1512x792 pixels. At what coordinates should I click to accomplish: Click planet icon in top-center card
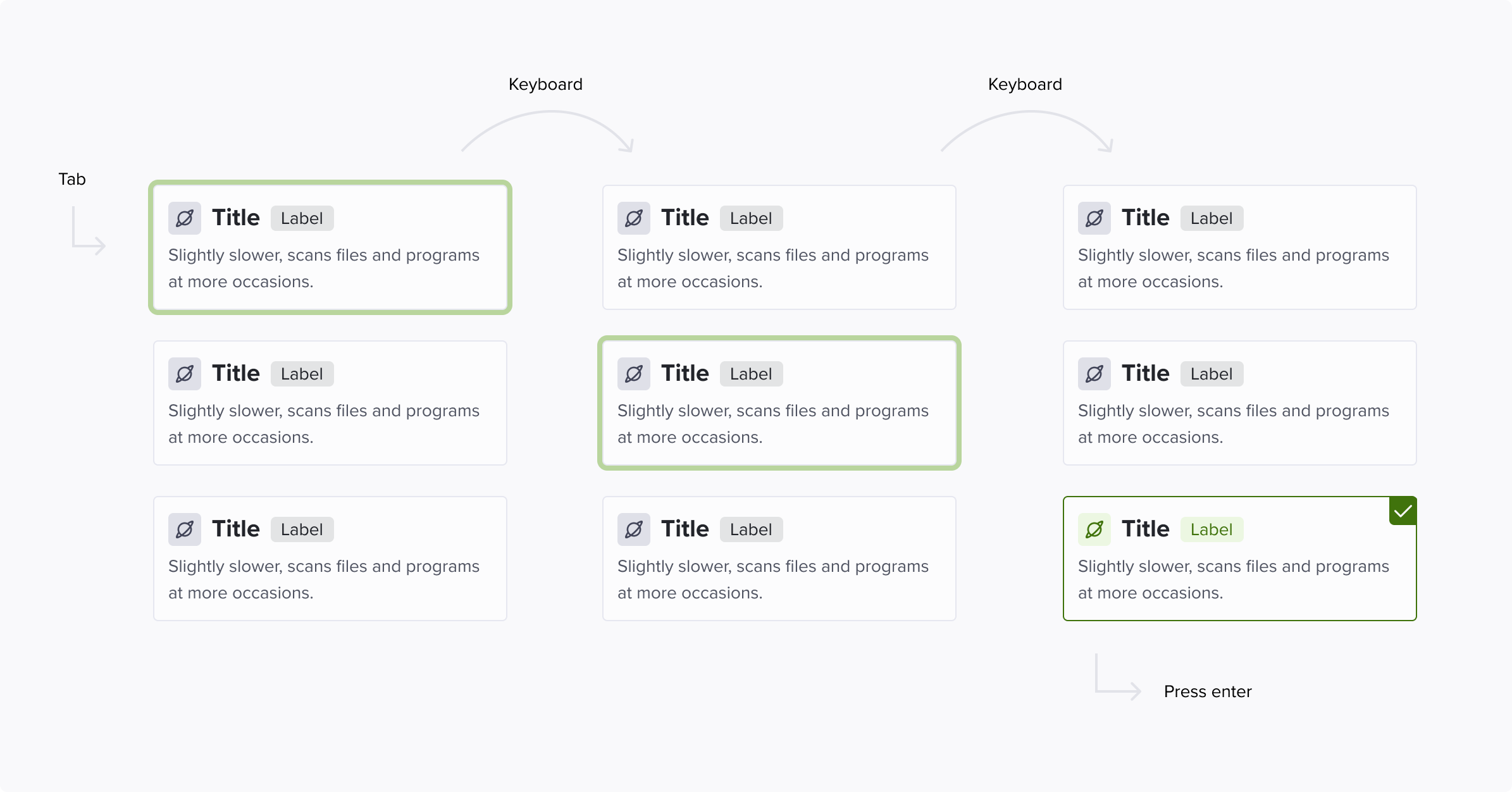(x=634, y=218)
